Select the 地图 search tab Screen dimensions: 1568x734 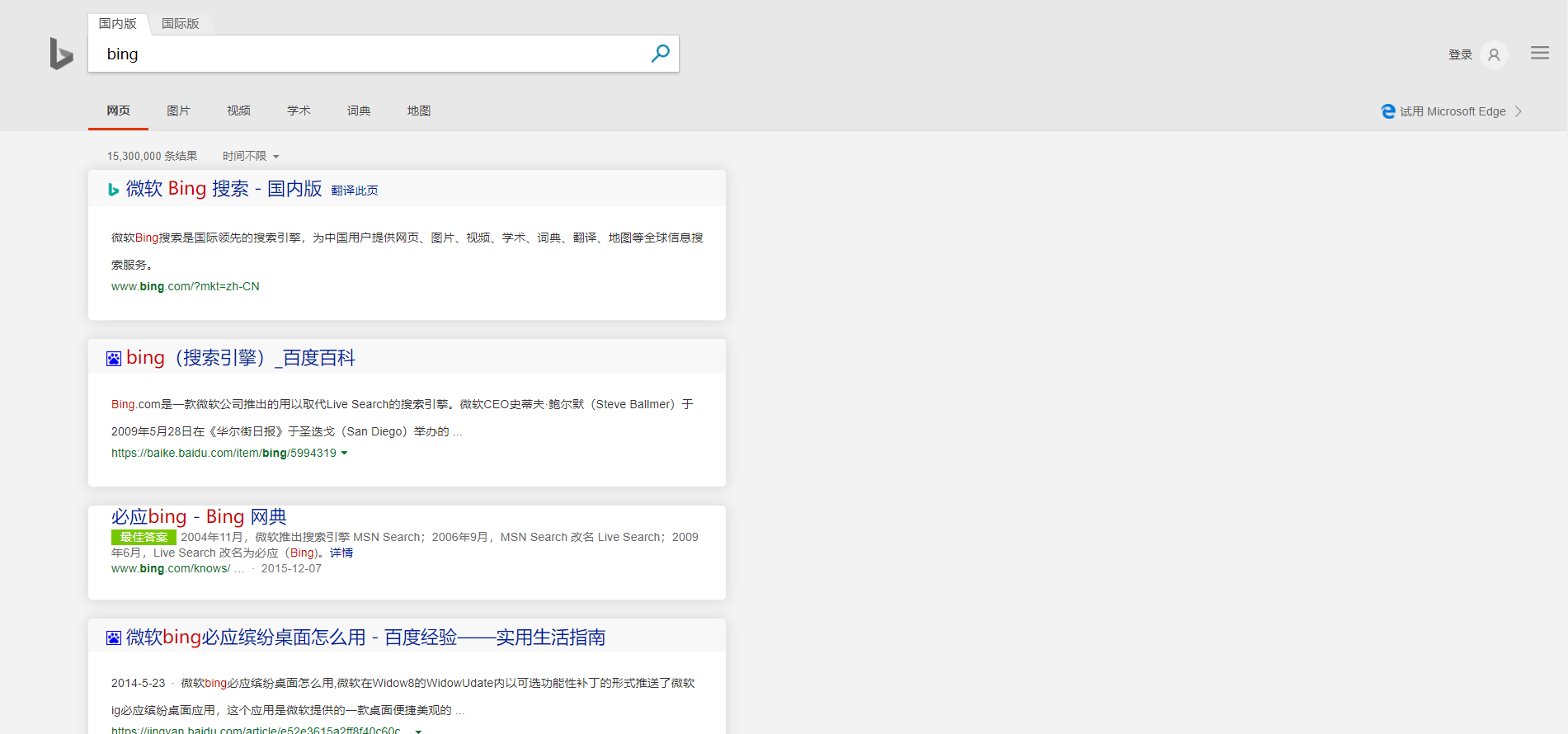click(x=419, y=111)
